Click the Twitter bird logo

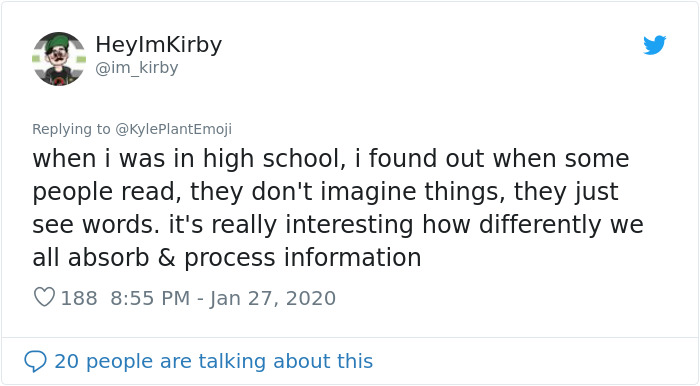coord(654,45)
